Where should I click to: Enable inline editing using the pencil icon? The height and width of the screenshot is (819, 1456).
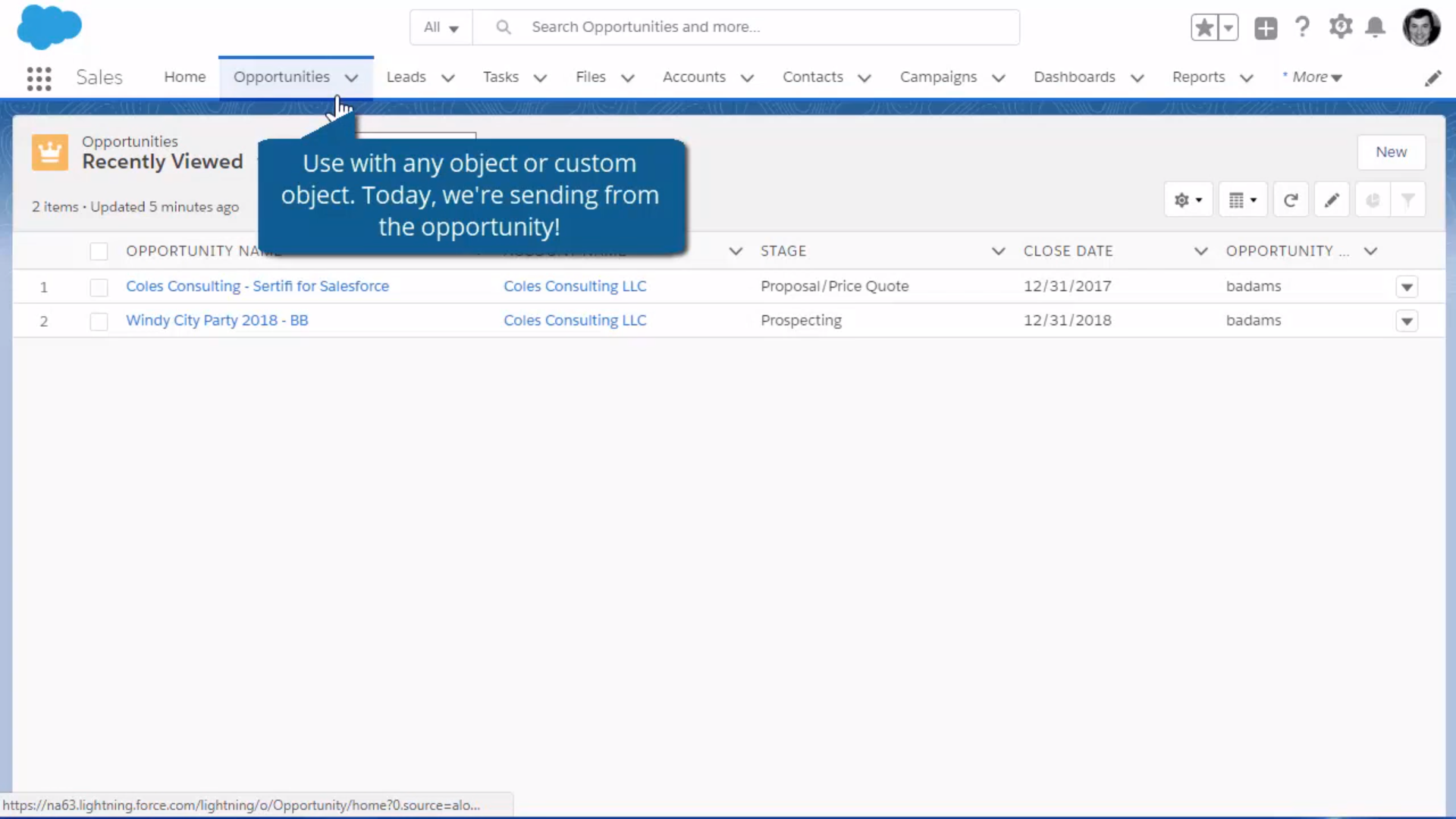tap(1332, 199)
